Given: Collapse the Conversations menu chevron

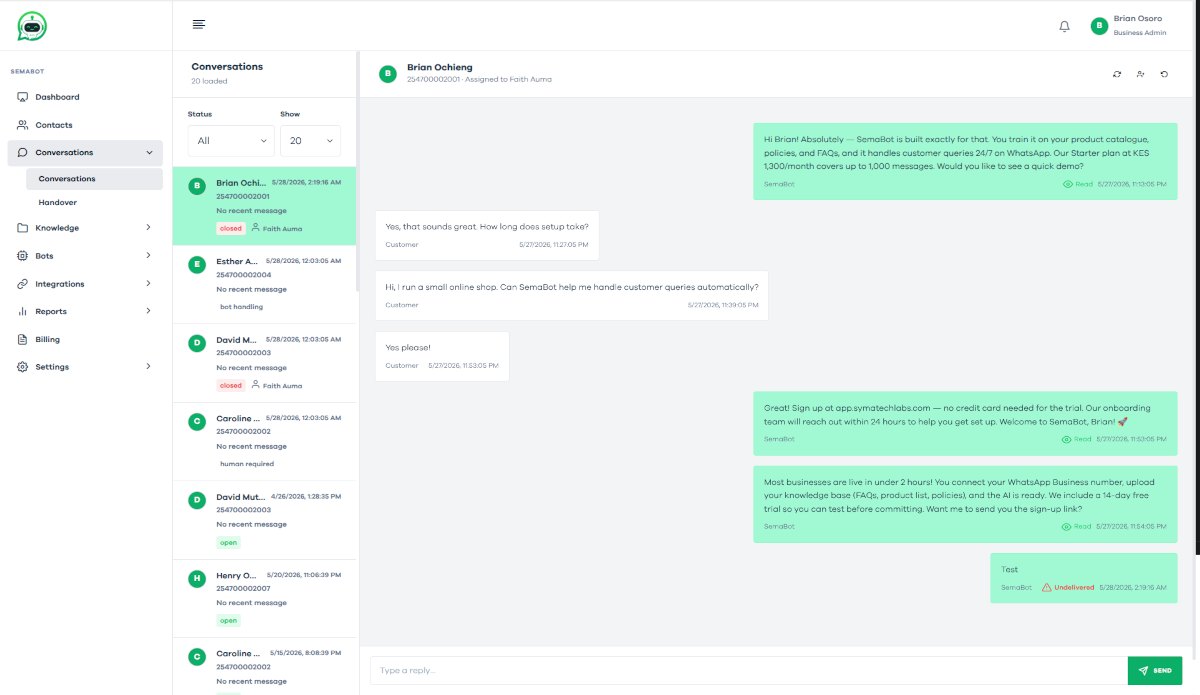Looking at the screenshot, I should (149, 153).
